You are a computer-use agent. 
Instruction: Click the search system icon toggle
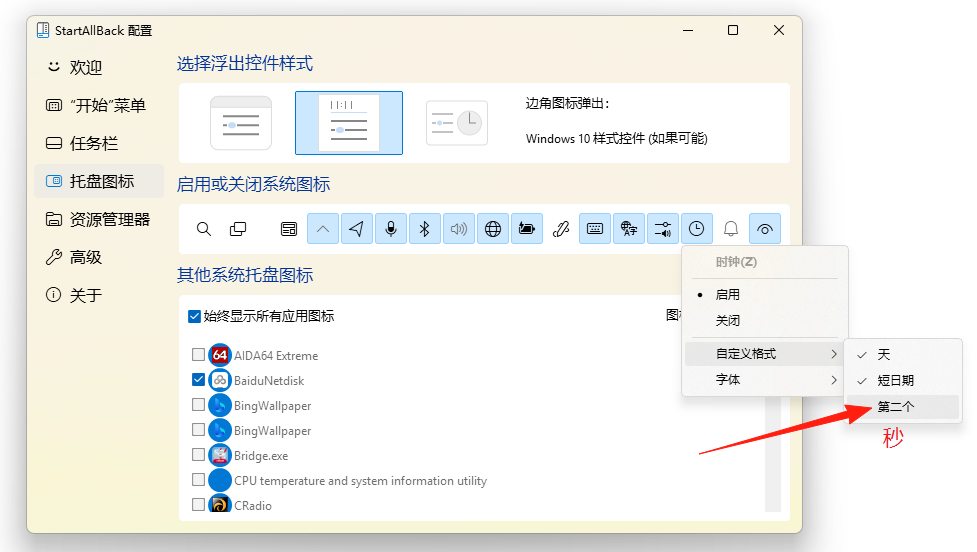[x=204, y=229]
